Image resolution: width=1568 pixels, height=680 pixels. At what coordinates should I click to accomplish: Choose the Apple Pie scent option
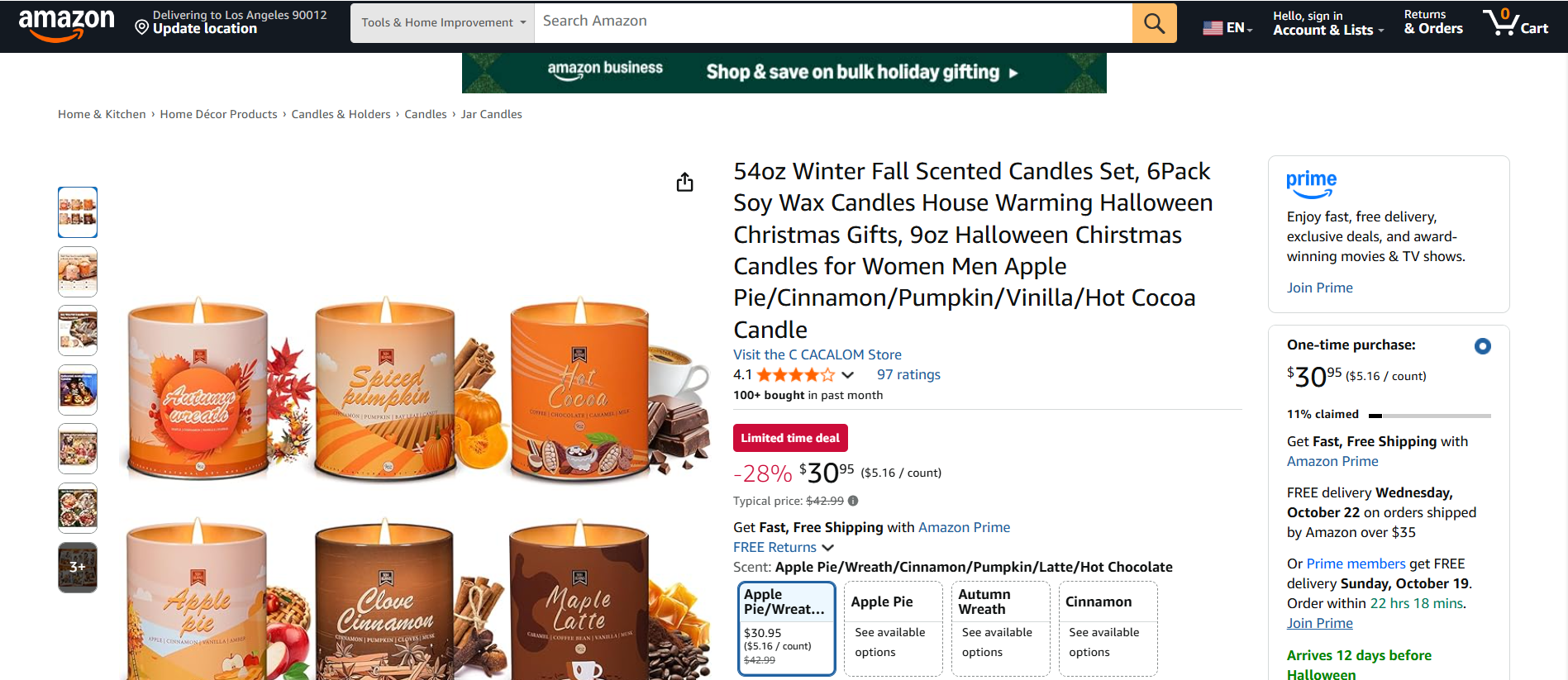coord(893,628)
